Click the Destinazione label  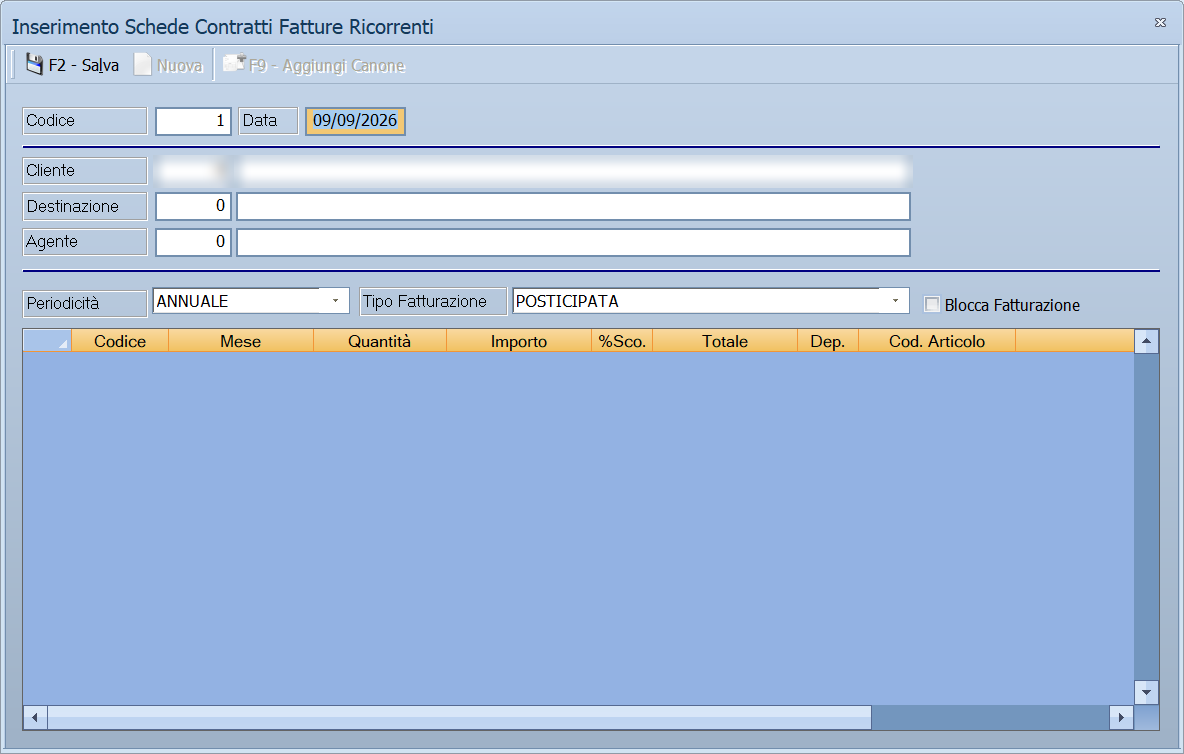(85, 206)
